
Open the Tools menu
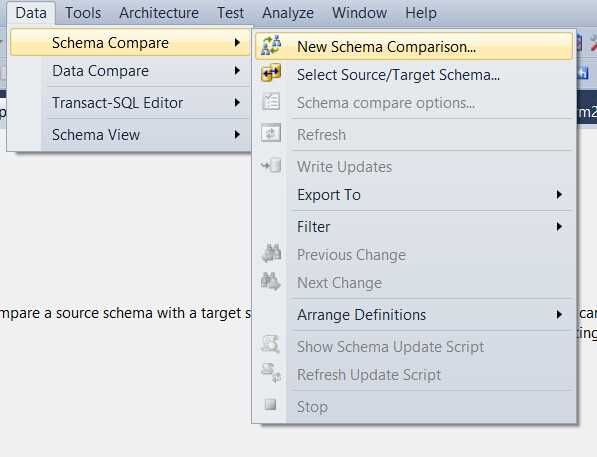(83, 13)
